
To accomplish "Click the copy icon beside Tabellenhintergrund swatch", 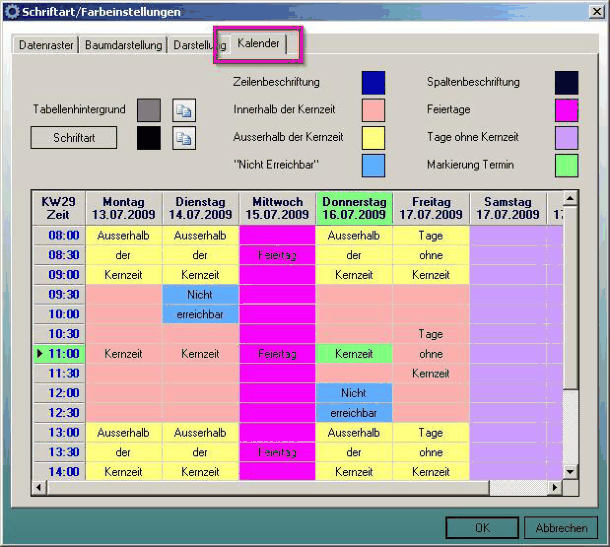I will (184, 110).
